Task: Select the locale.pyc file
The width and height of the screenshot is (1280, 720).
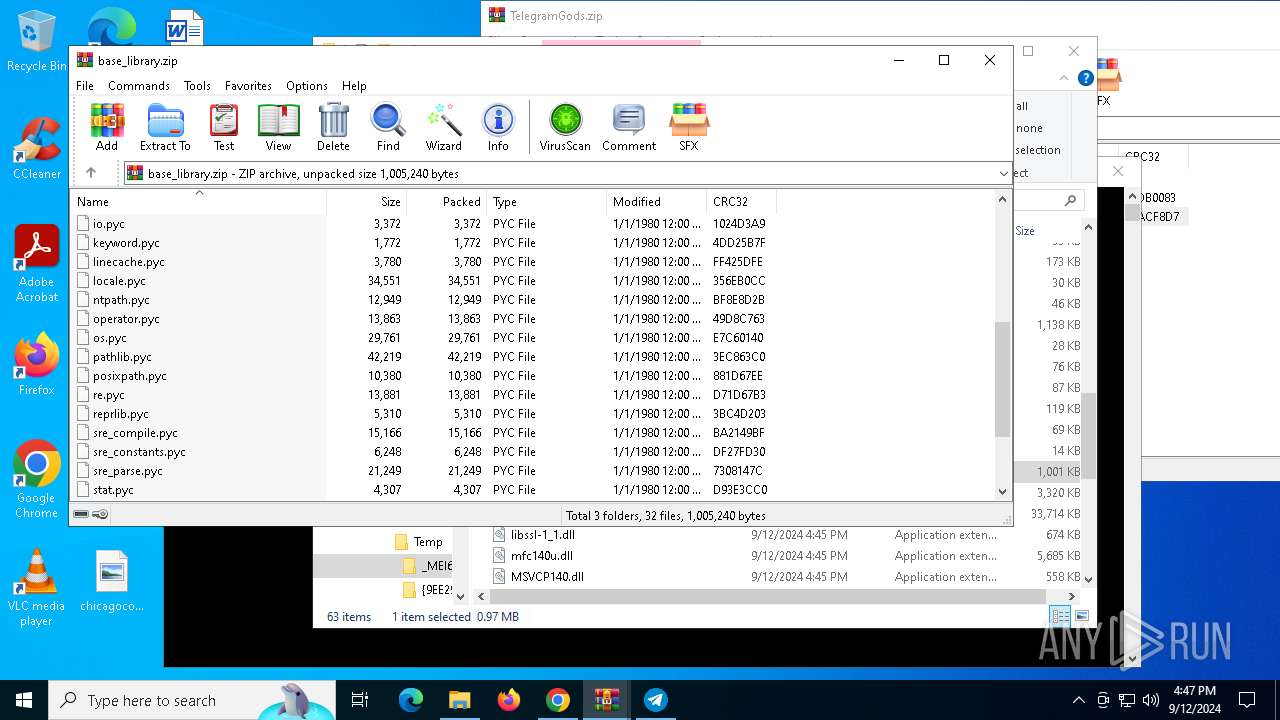Action: tap(119, 281)
